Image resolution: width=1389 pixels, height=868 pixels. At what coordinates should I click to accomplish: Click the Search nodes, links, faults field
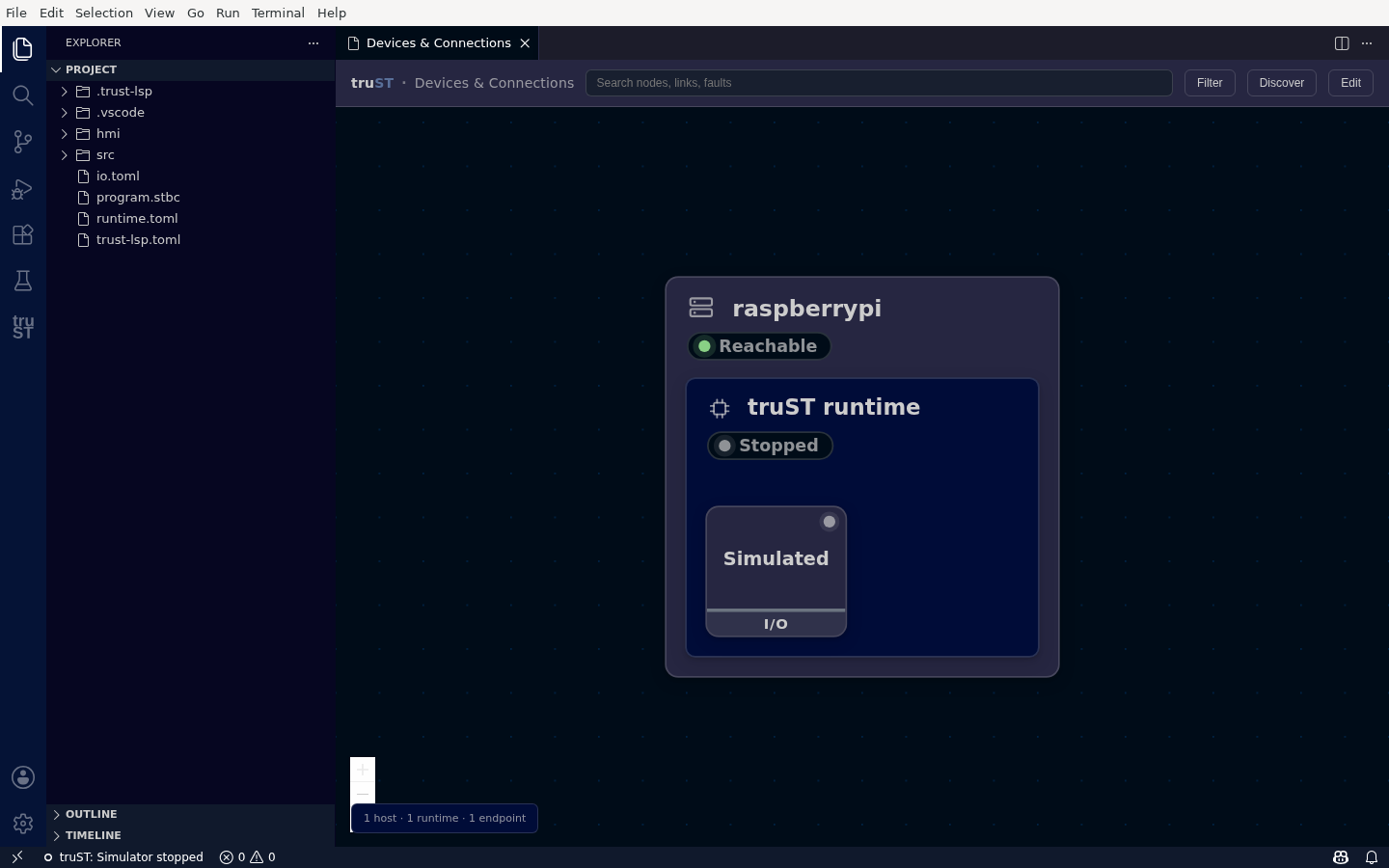point(879,83)
